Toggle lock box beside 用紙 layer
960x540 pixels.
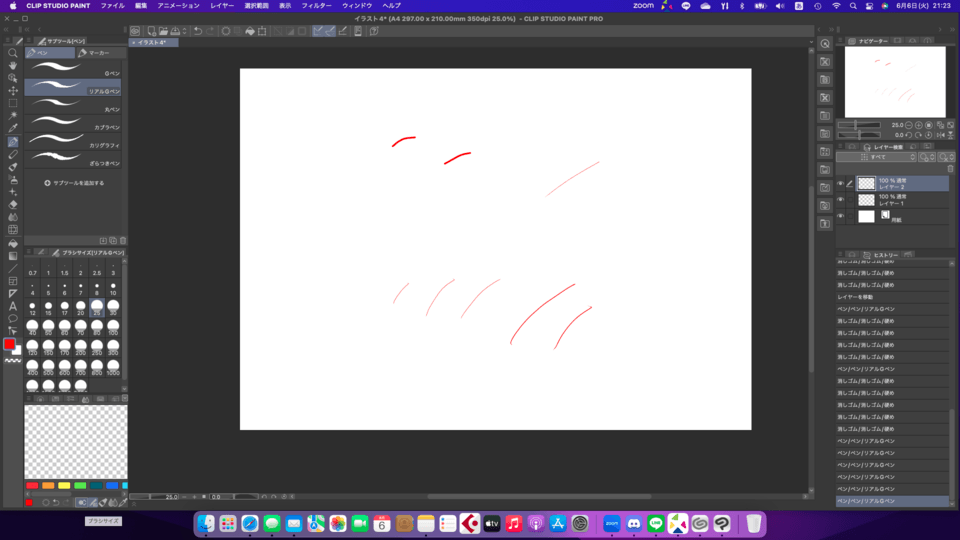(x=850, y=216)
